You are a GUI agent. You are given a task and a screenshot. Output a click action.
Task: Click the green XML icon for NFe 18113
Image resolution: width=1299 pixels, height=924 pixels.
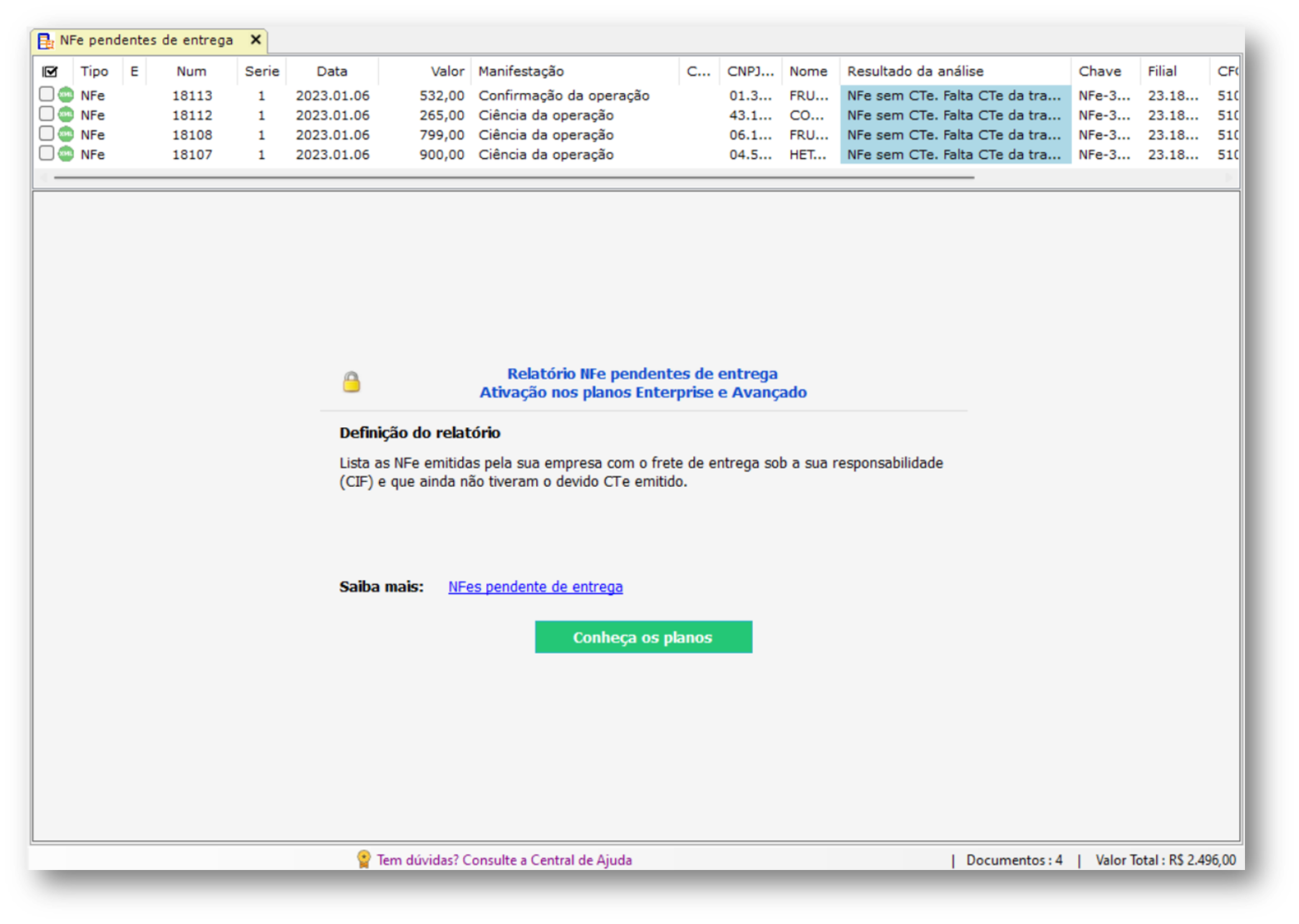point(66,95)
